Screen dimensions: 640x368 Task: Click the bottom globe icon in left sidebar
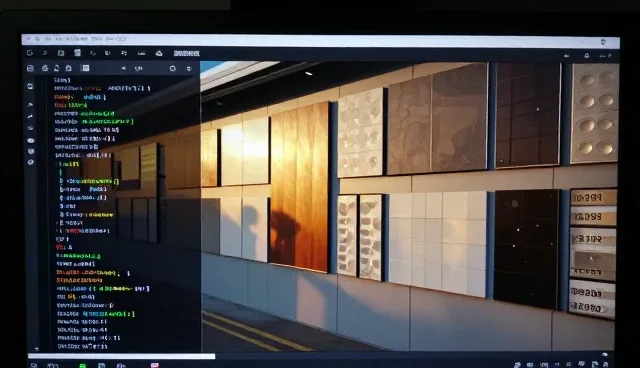pyautogui.click(x=31, y=162)
